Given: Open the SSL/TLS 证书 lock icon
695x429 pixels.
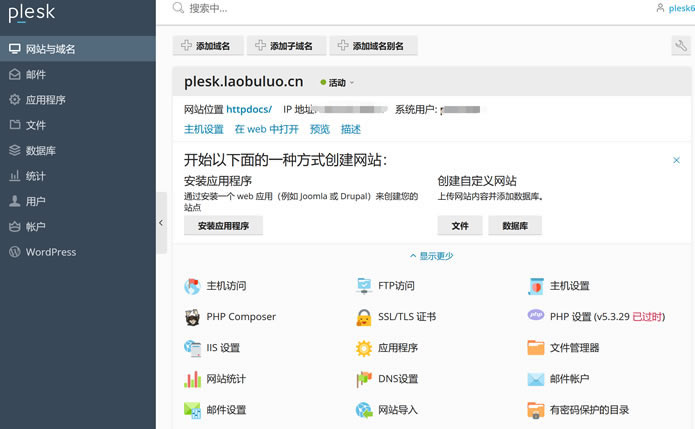Looking at the screenshot, I should tap(364, 317).
